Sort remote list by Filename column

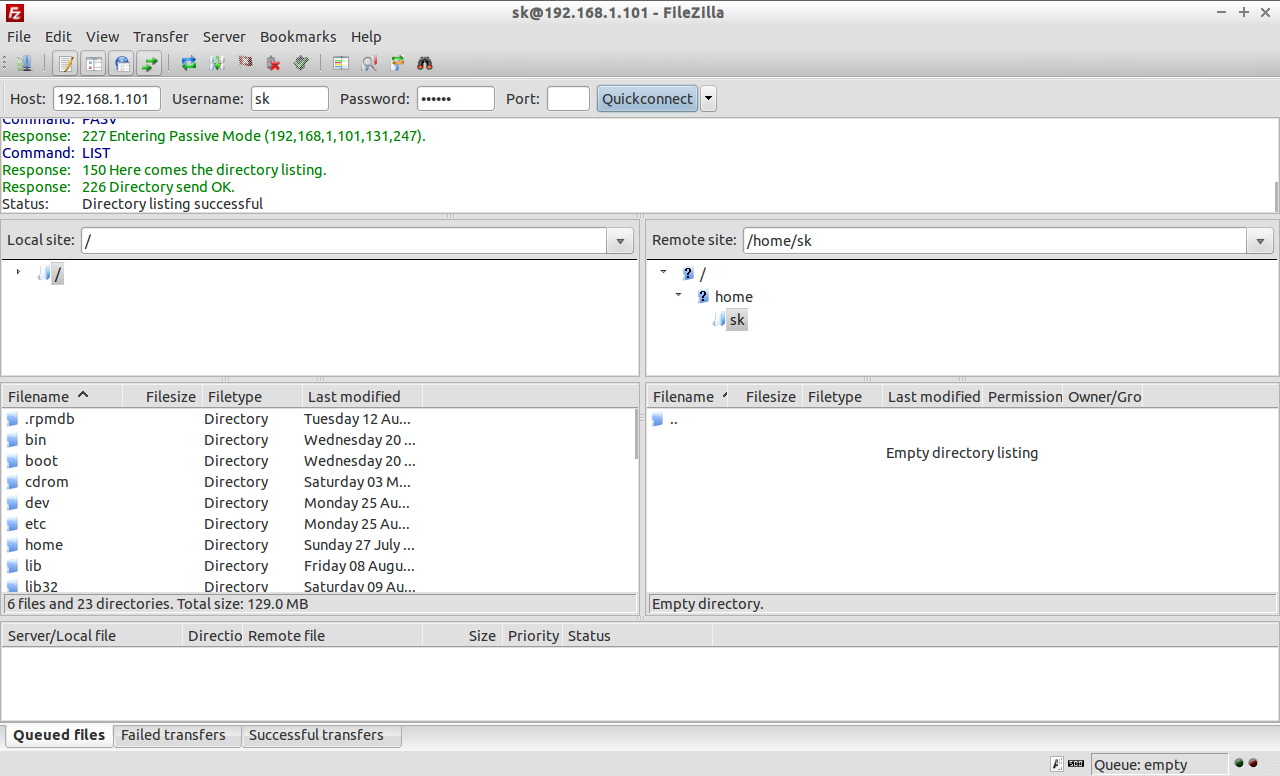click(688, 397)
